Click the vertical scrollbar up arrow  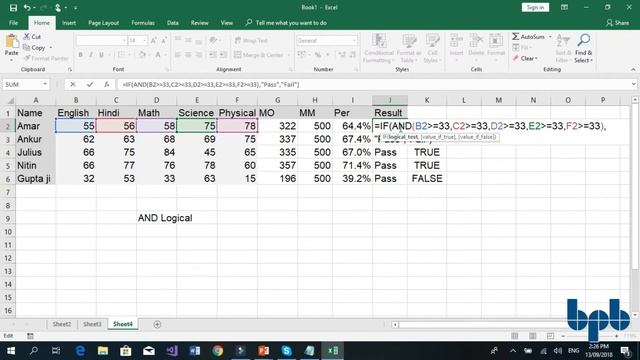[635, 100]
